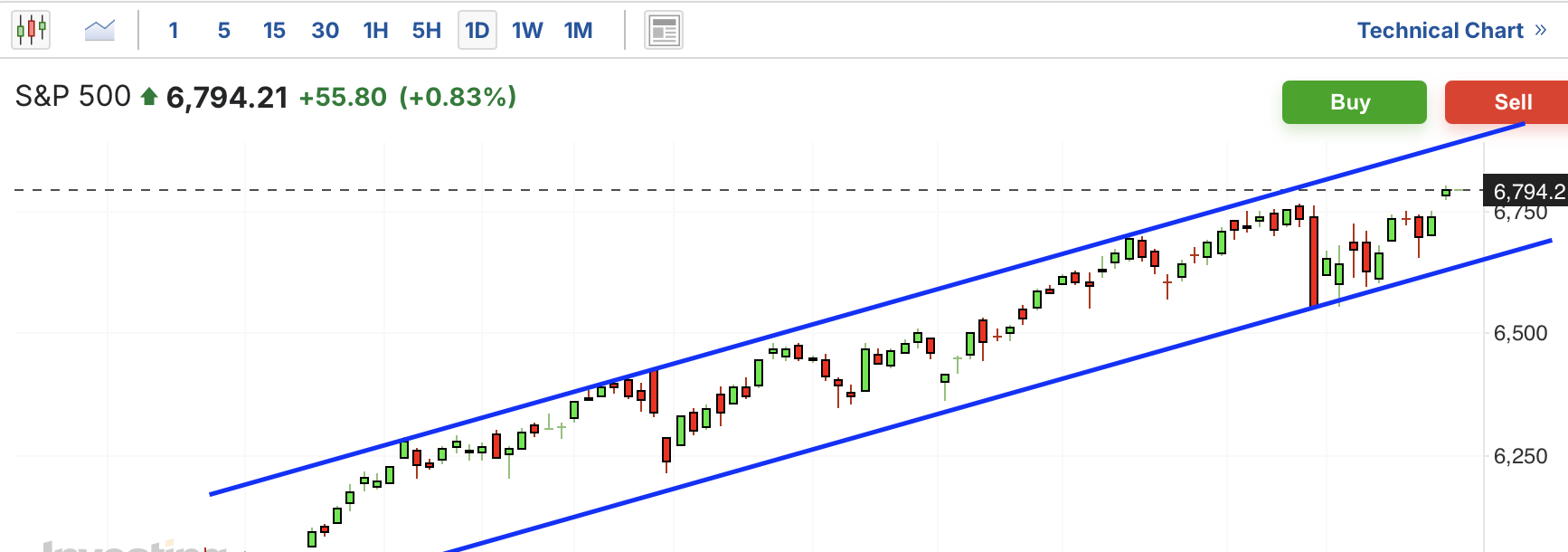Click the +55.80 price change value
Screen dimensions: 1568x552
(x=343, y=97)
